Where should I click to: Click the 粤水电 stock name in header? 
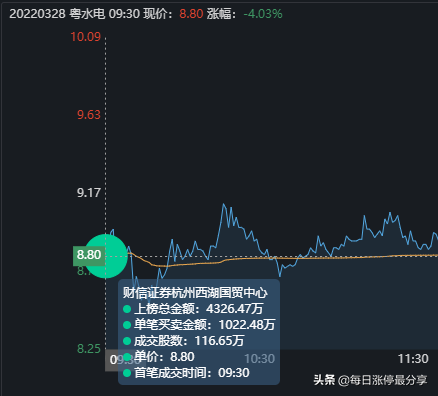(87, 14)
